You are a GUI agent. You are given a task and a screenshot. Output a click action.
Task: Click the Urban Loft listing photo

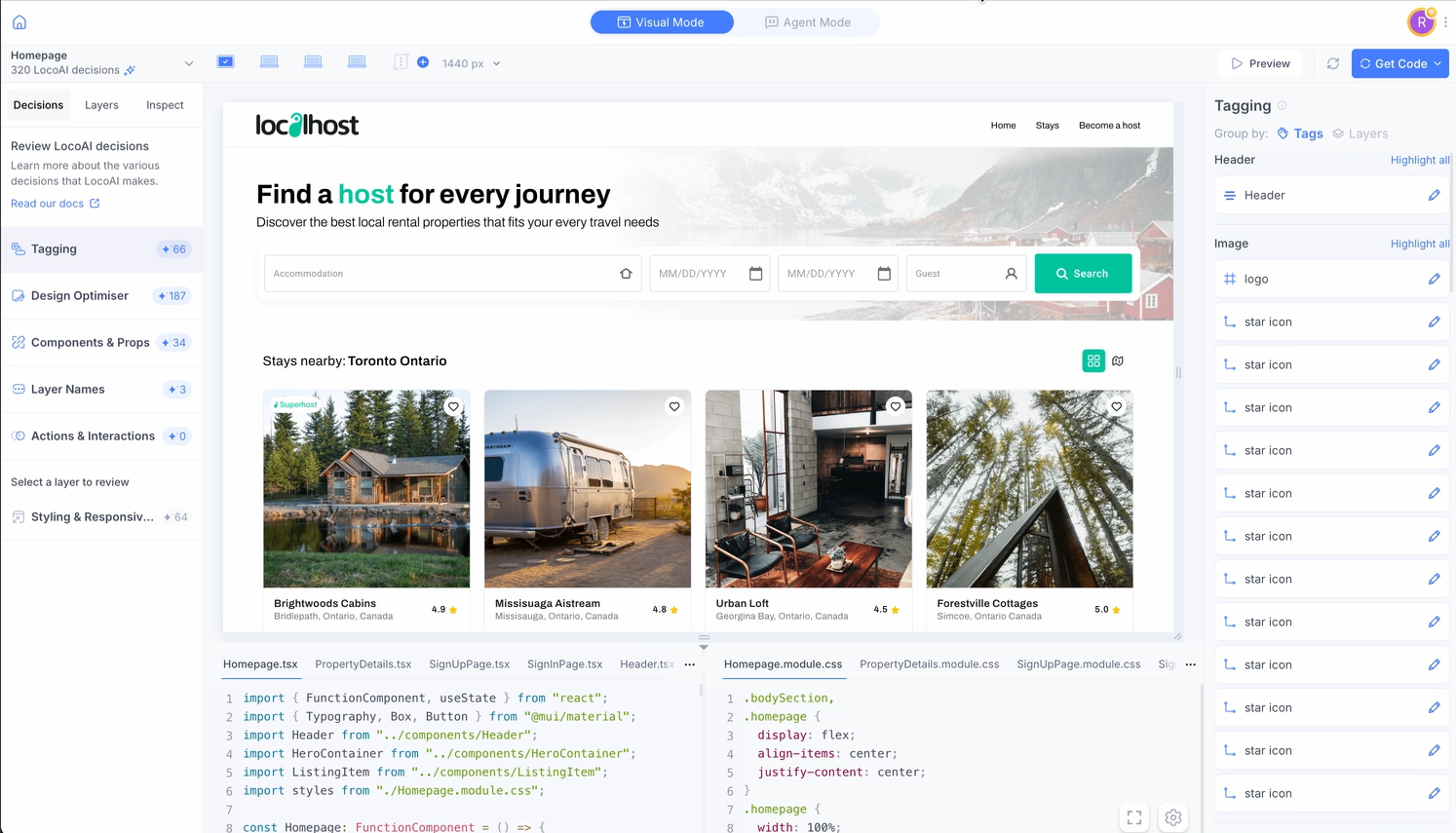809,489
